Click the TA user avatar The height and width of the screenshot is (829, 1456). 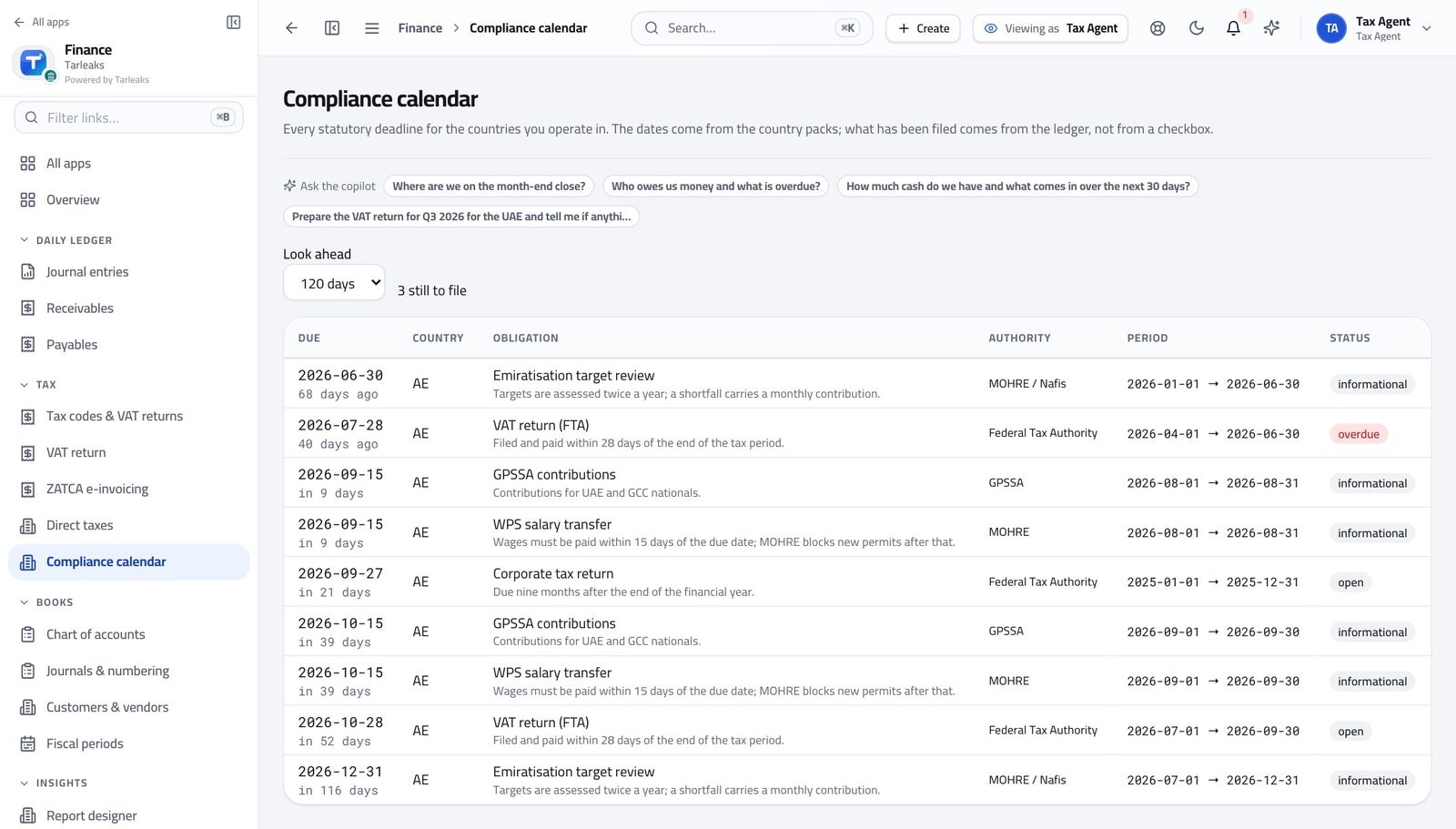click(x=1331, y=28)
